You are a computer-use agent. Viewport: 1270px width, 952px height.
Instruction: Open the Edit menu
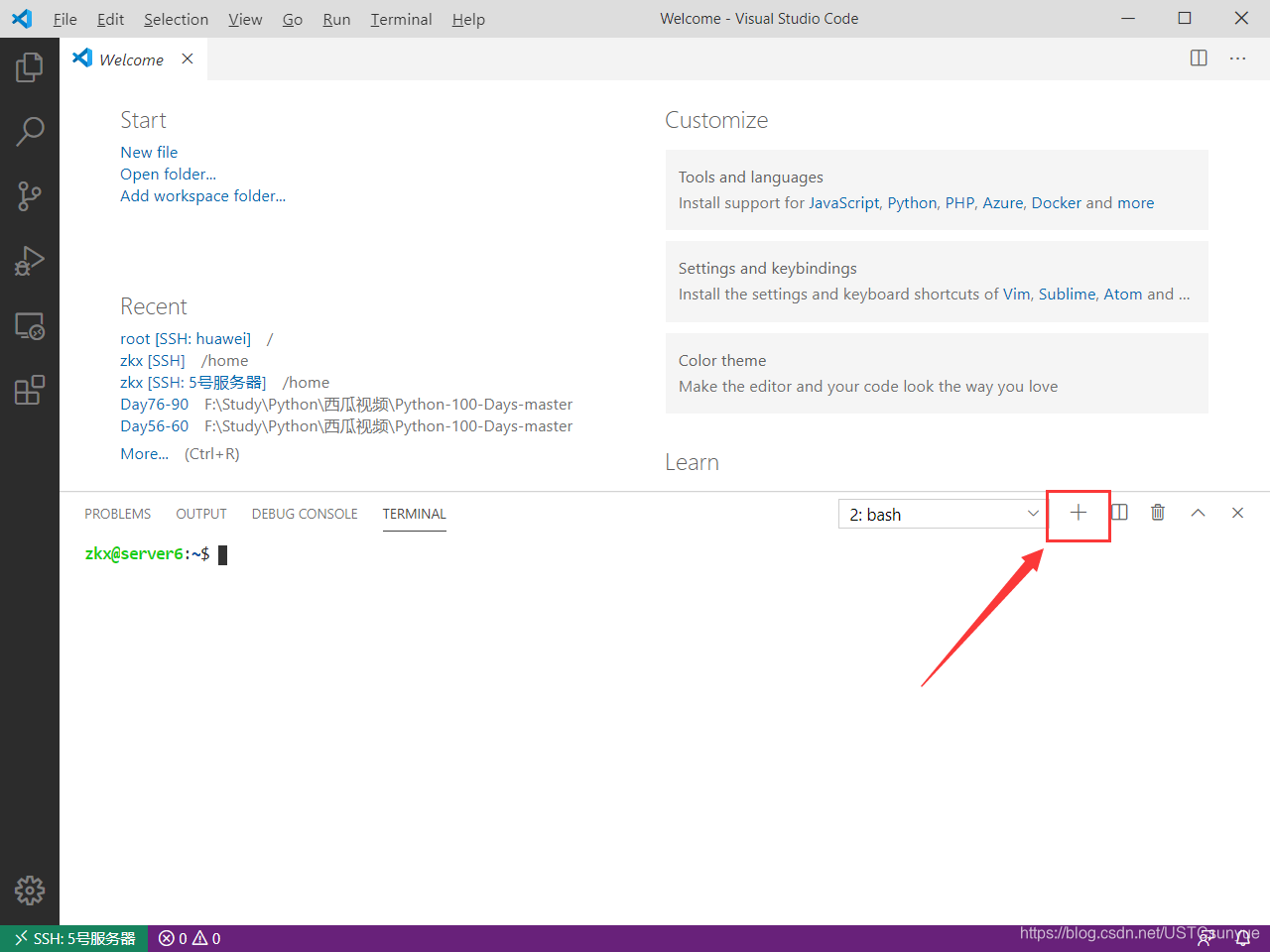tap(111, 19)
